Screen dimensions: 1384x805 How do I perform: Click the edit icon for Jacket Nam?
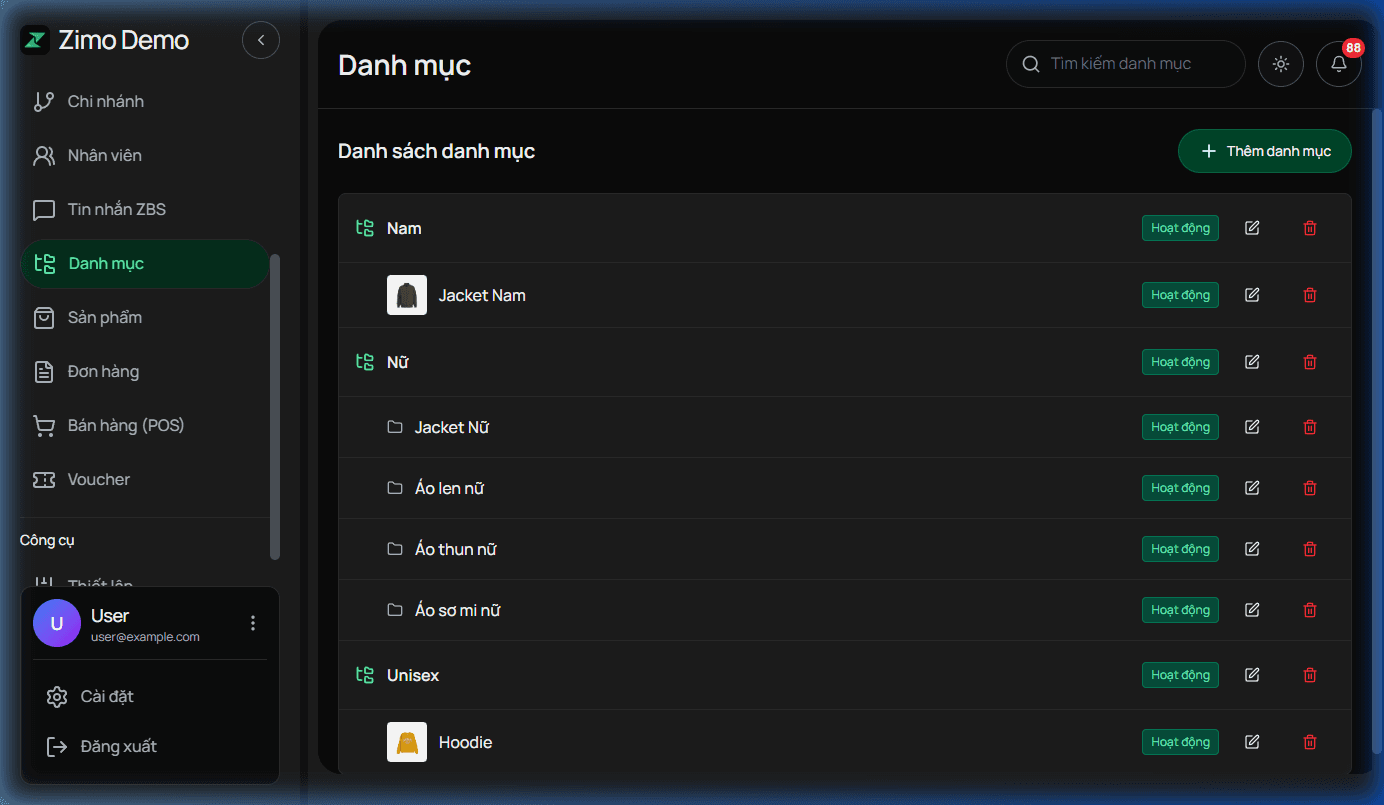click(x=1252, y=295)
